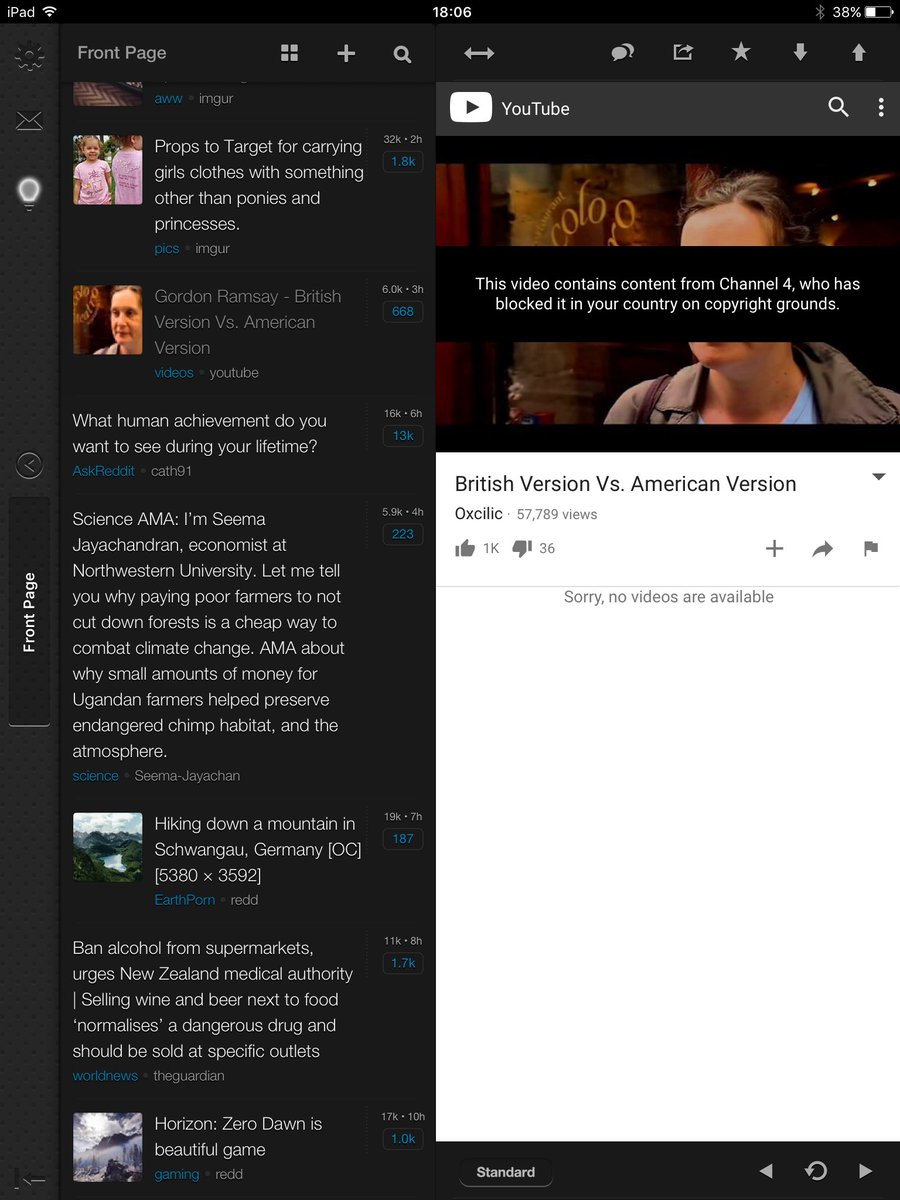The height and width of the screenshot is (1200, 900).
Task: Open gaming subreddit link
Action: point(177,1174)
